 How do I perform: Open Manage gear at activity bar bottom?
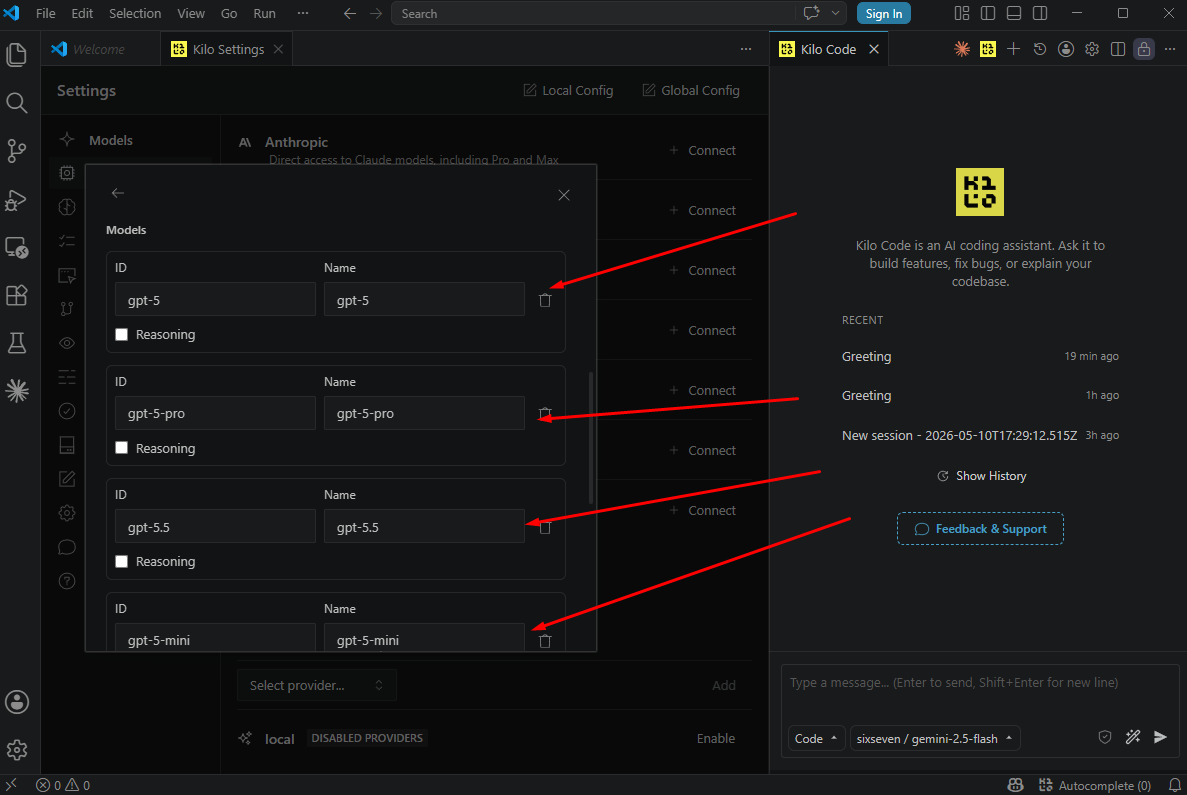(17, 750)
